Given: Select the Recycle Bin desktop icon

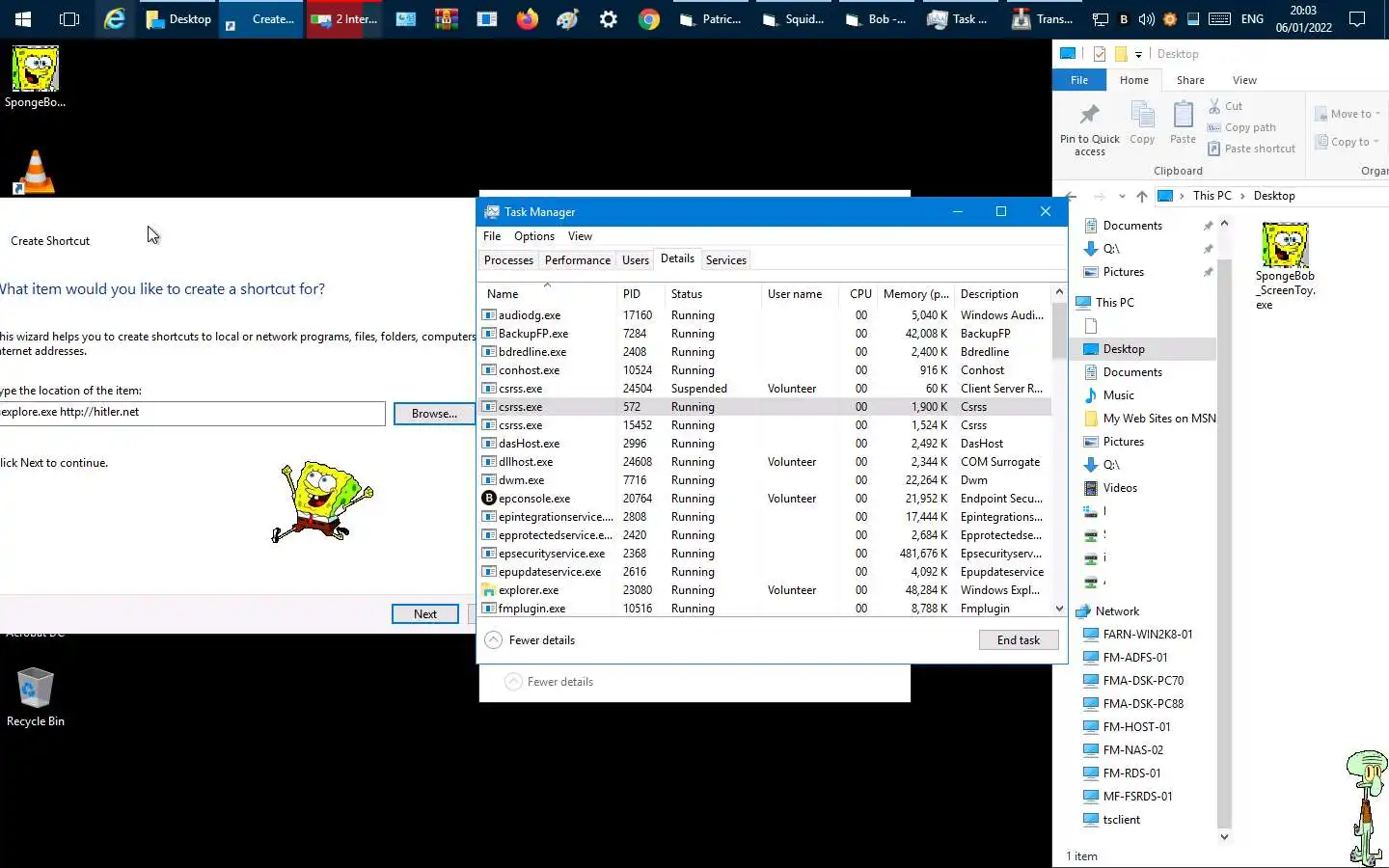Looking at the screenshot, I should coord(36,697).
